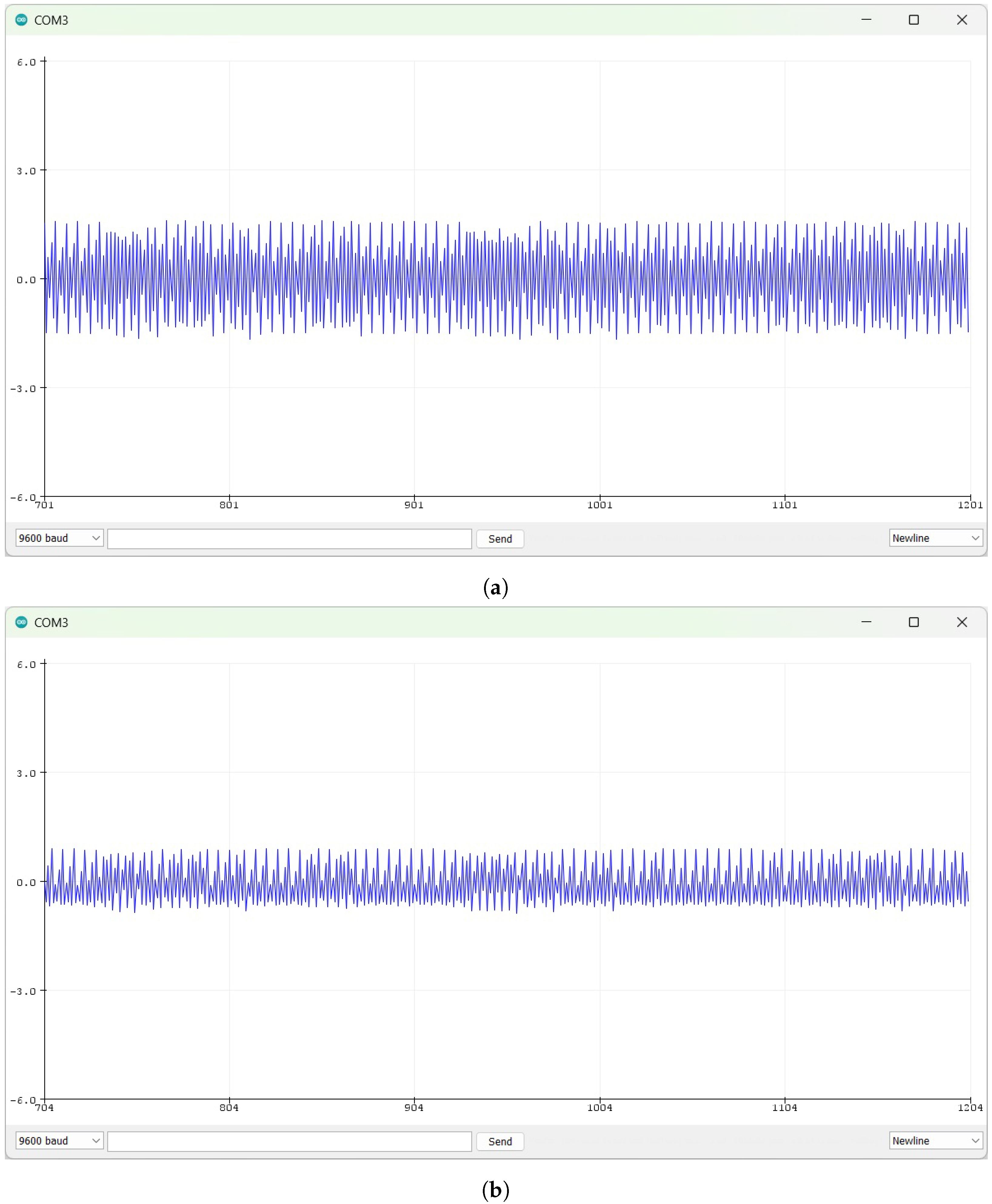Close the top COM3 plotter window
Image resolution: width=992 pixels, height=1204 pixels.
[962, 20]
